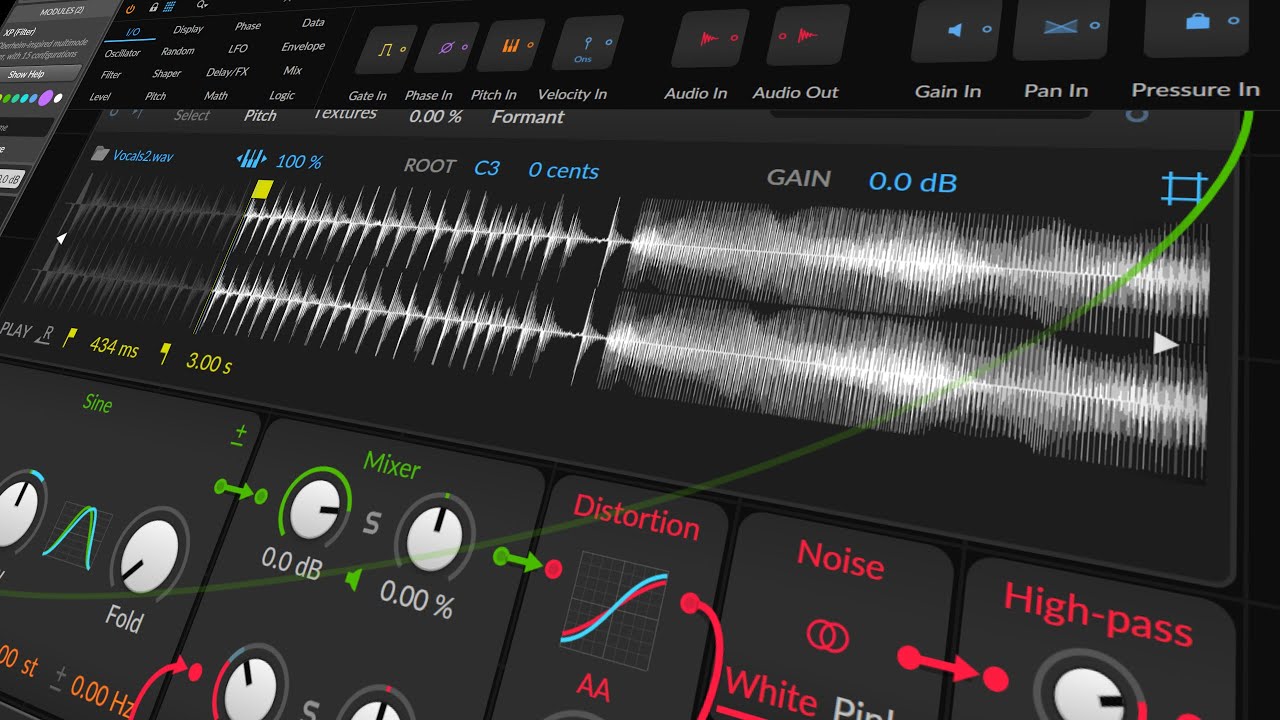
Task: Click the ROOT note value C3
Action: [486, 168]
